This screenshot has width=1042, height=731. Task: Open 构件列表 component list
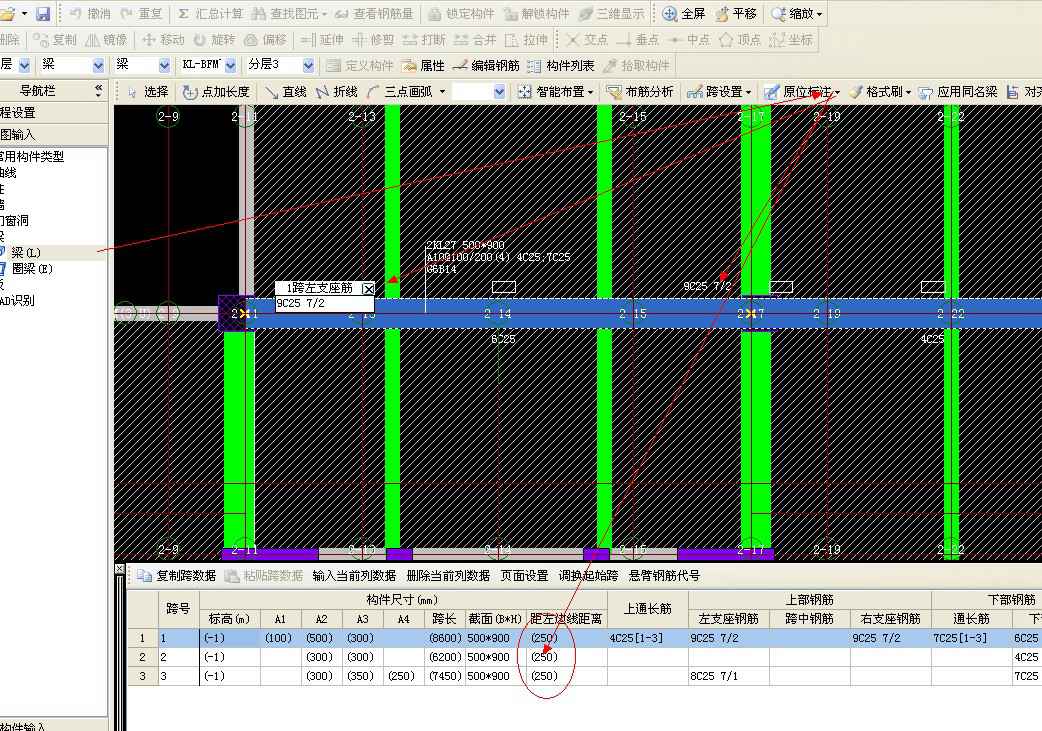coord(561,65)
